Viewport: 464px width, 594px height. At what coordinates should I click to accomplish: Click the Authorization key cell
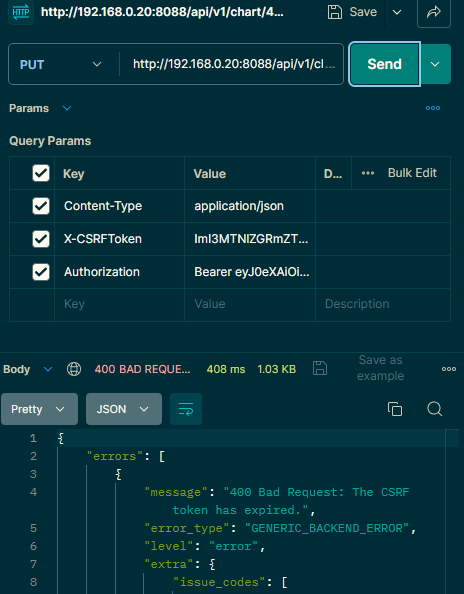(119, 272)
